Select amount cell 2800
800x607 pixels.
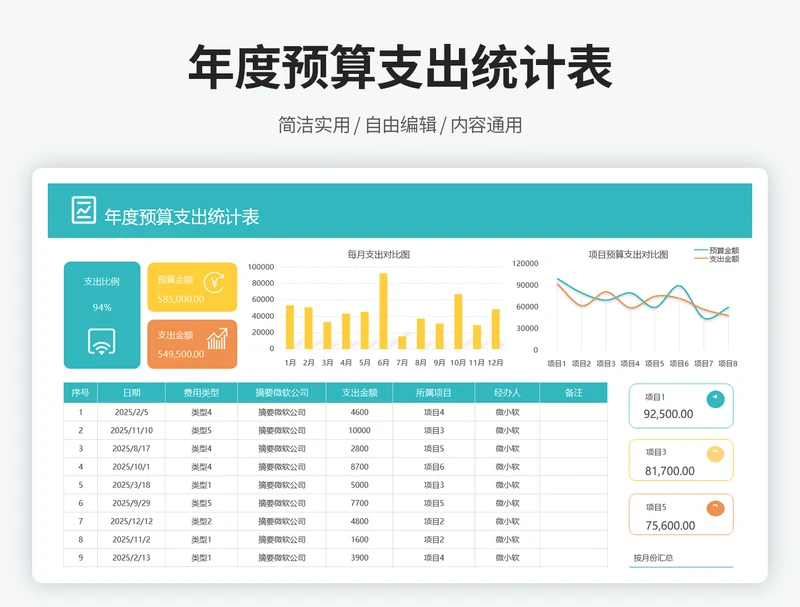point(359,449)
